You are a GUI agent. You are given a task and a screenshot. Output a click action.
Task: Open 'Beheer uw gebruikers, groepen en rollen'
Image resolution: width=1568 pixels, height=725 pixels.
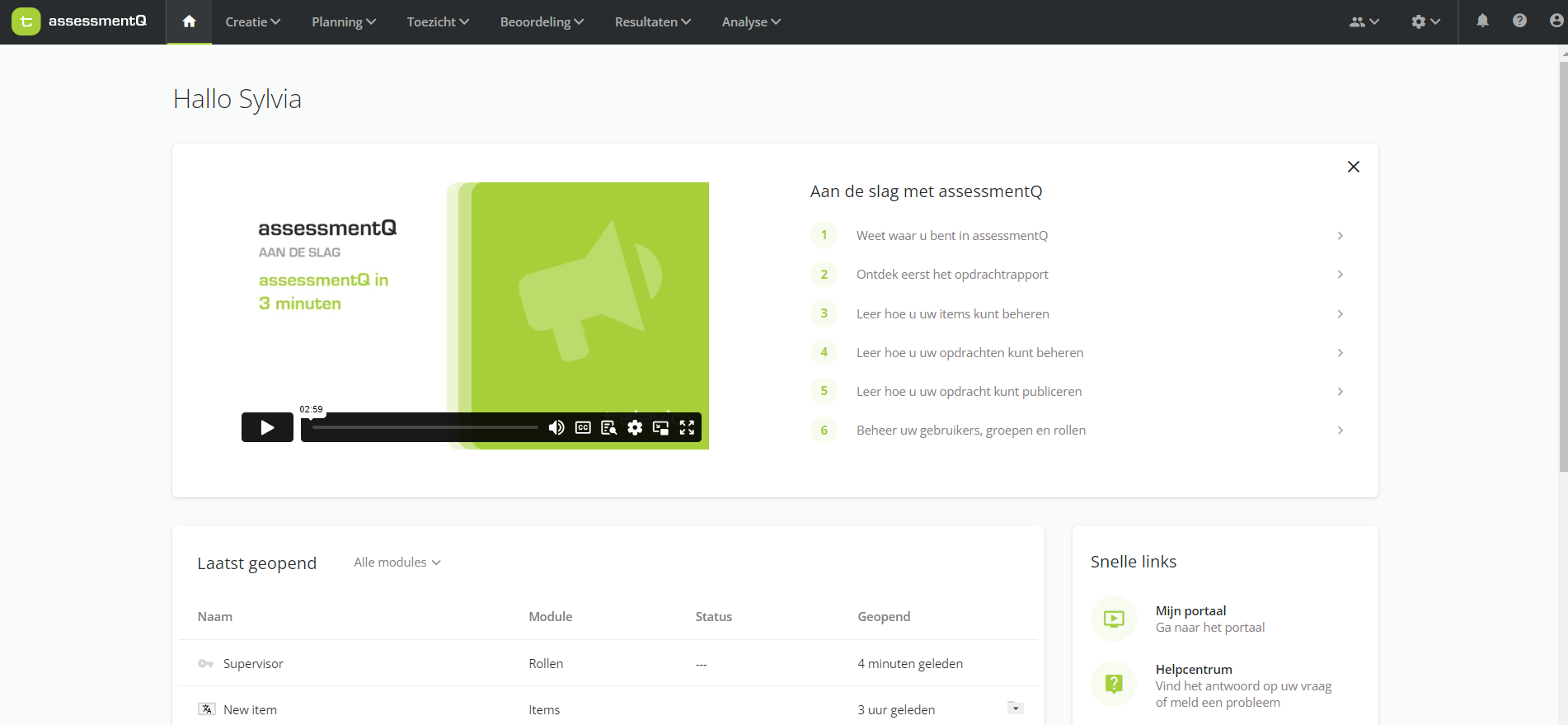(x=971, y=431)
